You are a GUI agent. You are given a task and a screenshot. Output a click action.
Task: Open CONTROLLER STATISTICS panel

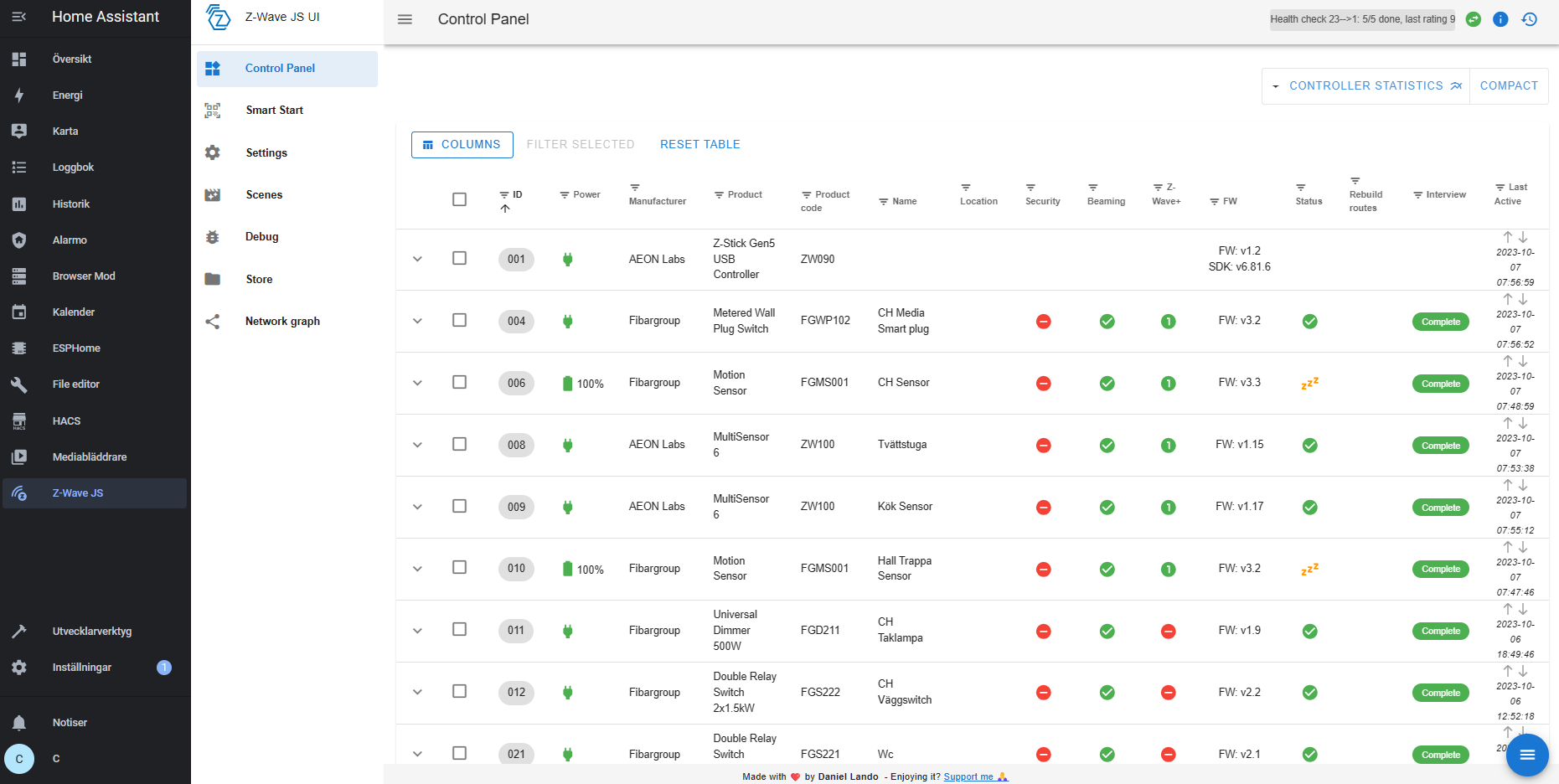coord(1375,85)
